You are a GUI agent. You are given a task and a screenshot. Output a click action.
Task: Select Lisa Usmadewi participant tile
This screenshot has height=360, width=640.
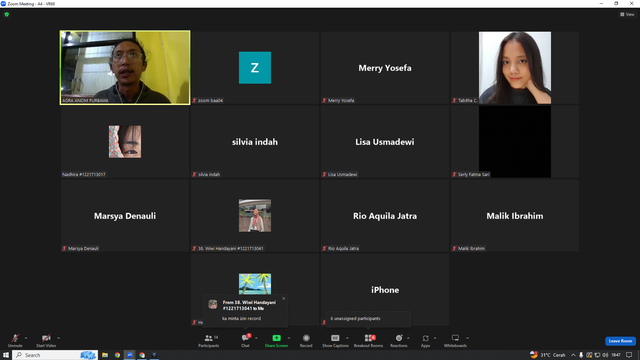pyautogui.click(x=385, y=142)
